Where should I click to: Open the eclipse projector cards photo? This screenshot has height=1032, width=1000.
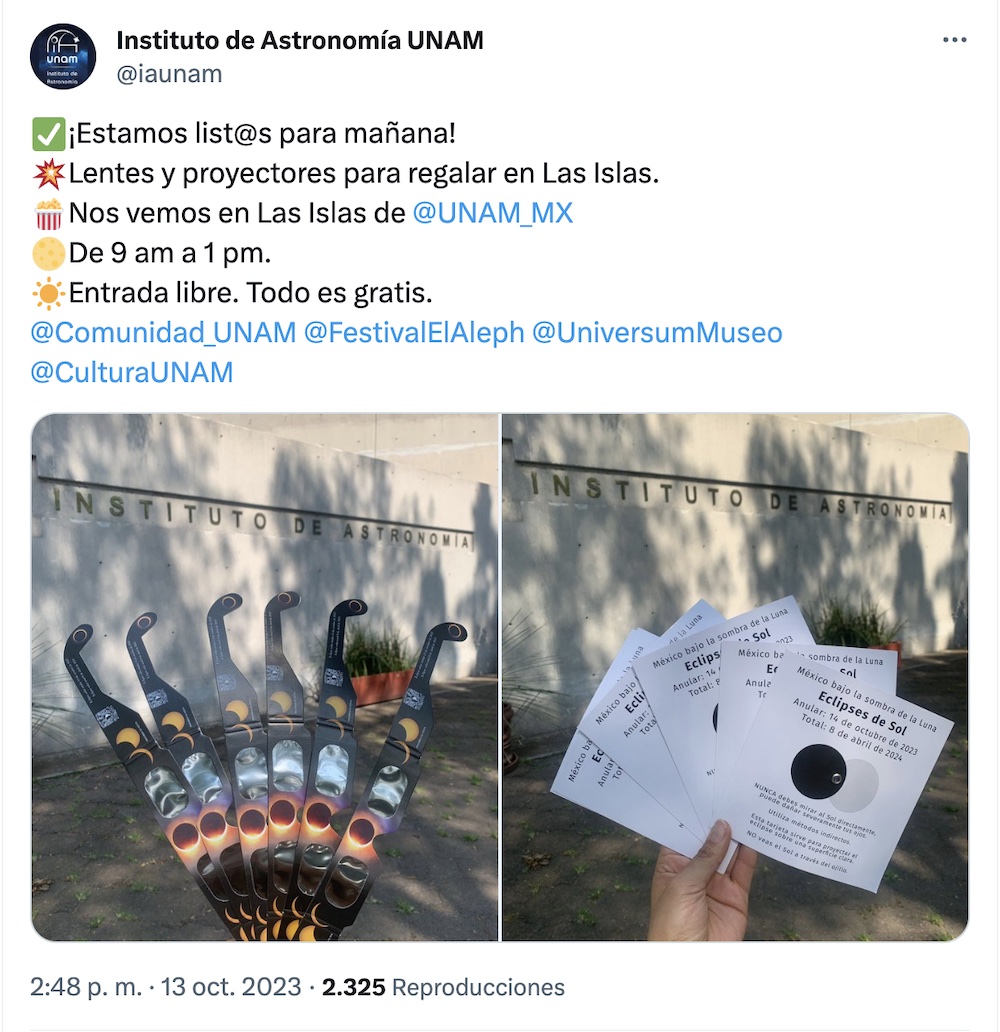click(735, 677)
